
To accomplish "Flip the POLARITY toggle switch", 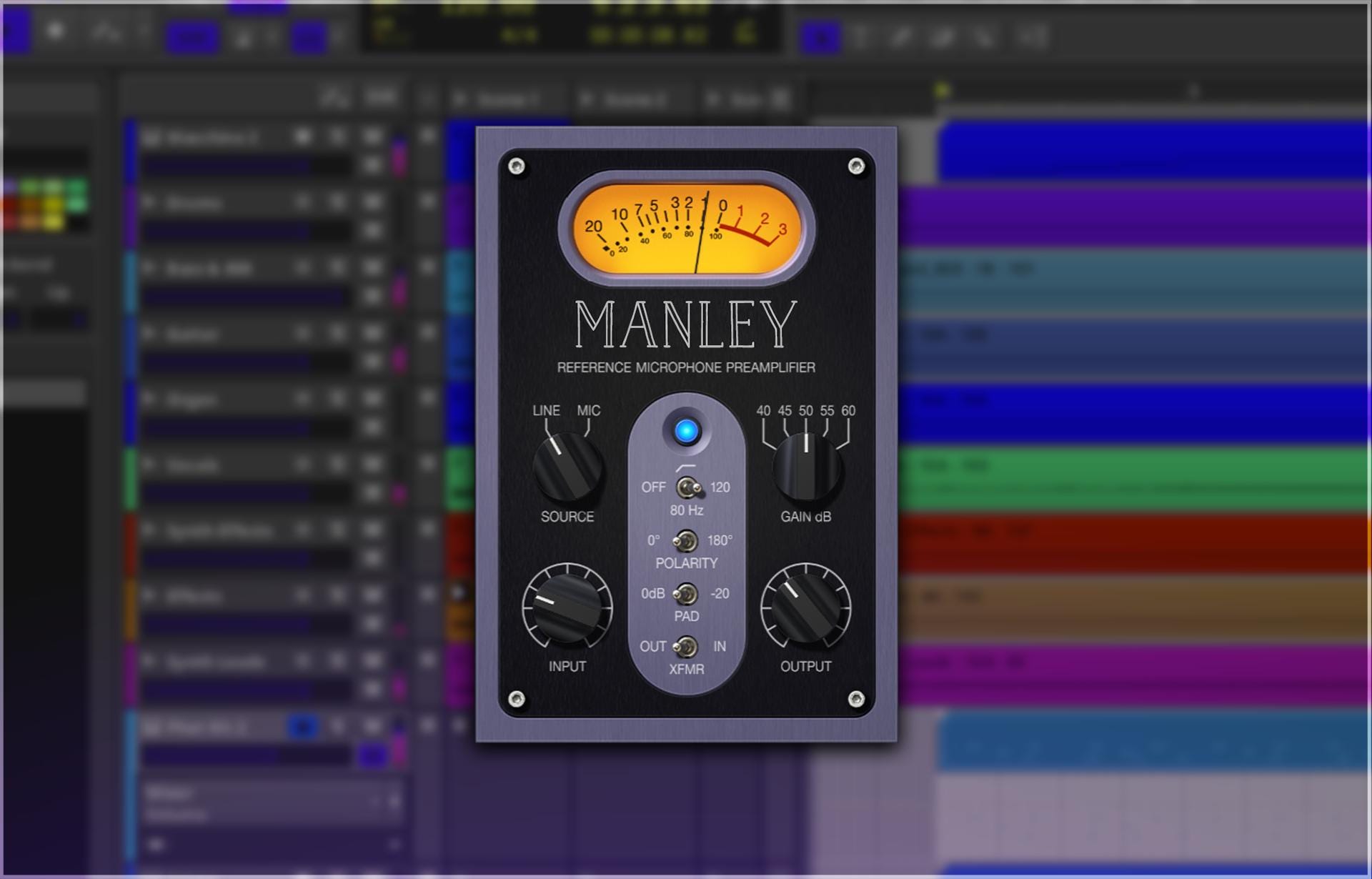I will tap(686, 541).
